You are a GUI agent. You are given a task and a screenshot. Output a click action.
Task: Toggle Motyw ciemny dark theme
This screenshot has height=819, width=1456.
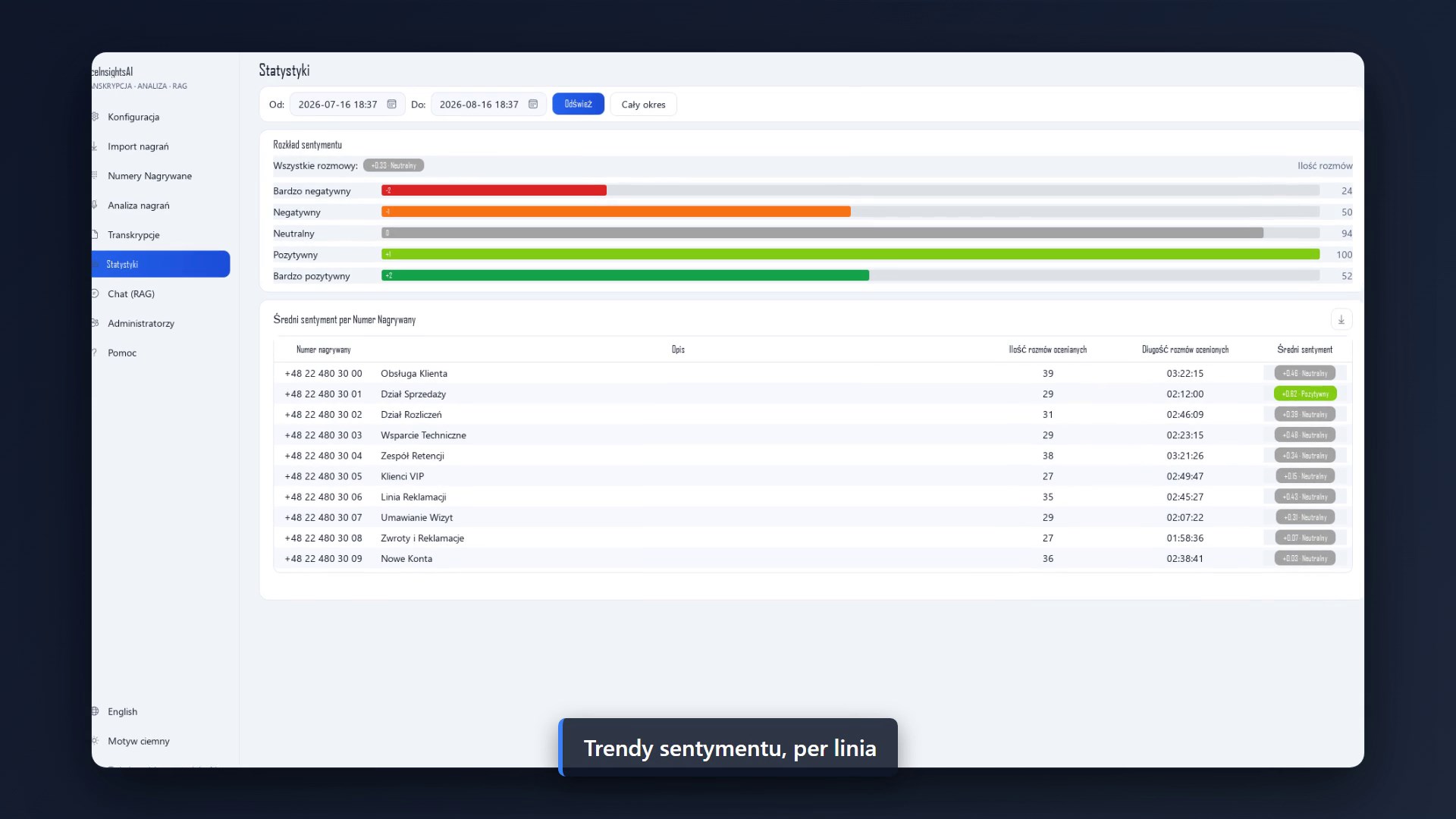click(x=139, y=741)
